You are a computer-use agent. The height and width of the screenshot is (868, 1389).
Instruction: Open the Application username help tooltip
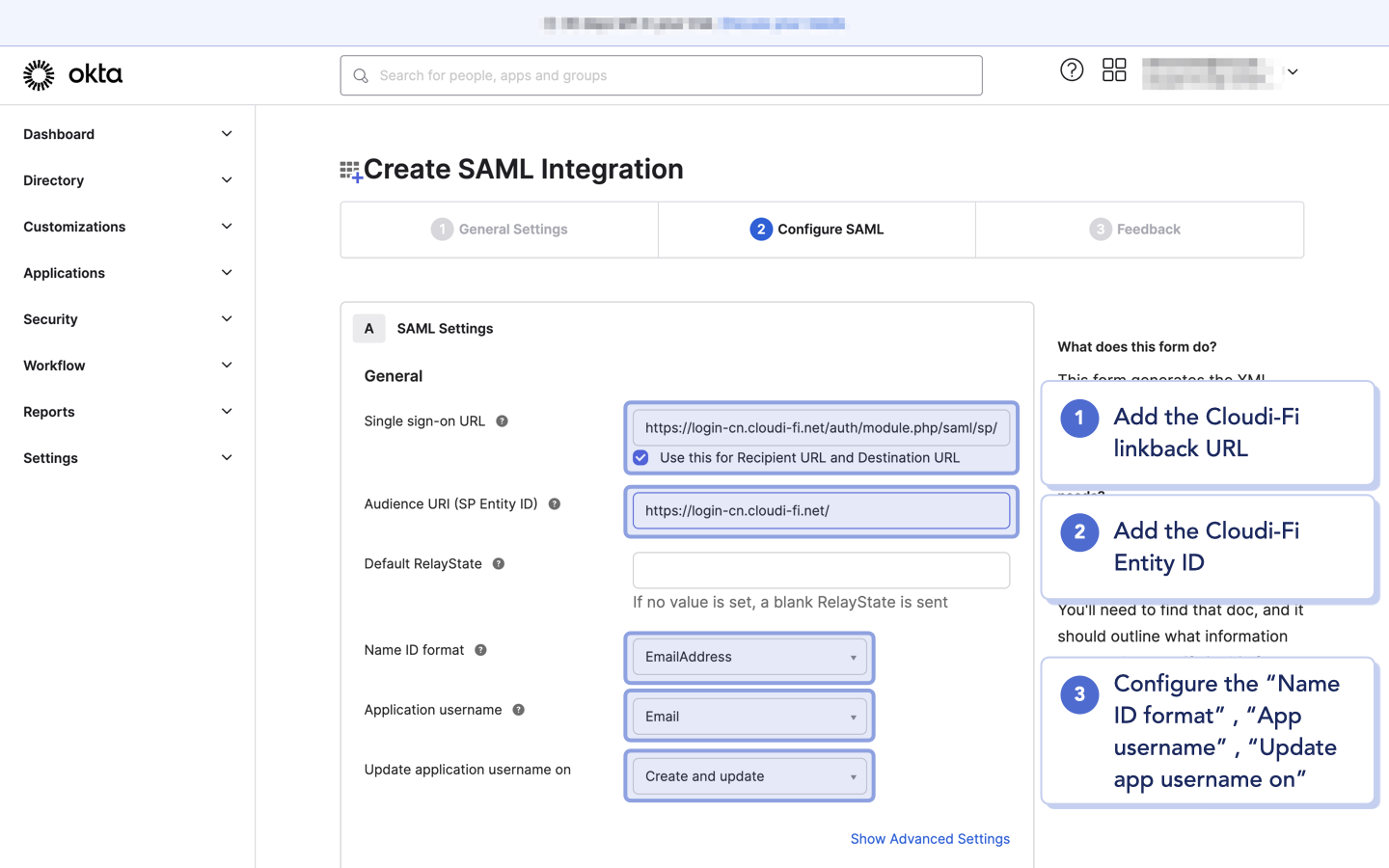pyautogui.click(x=517, y=709)
